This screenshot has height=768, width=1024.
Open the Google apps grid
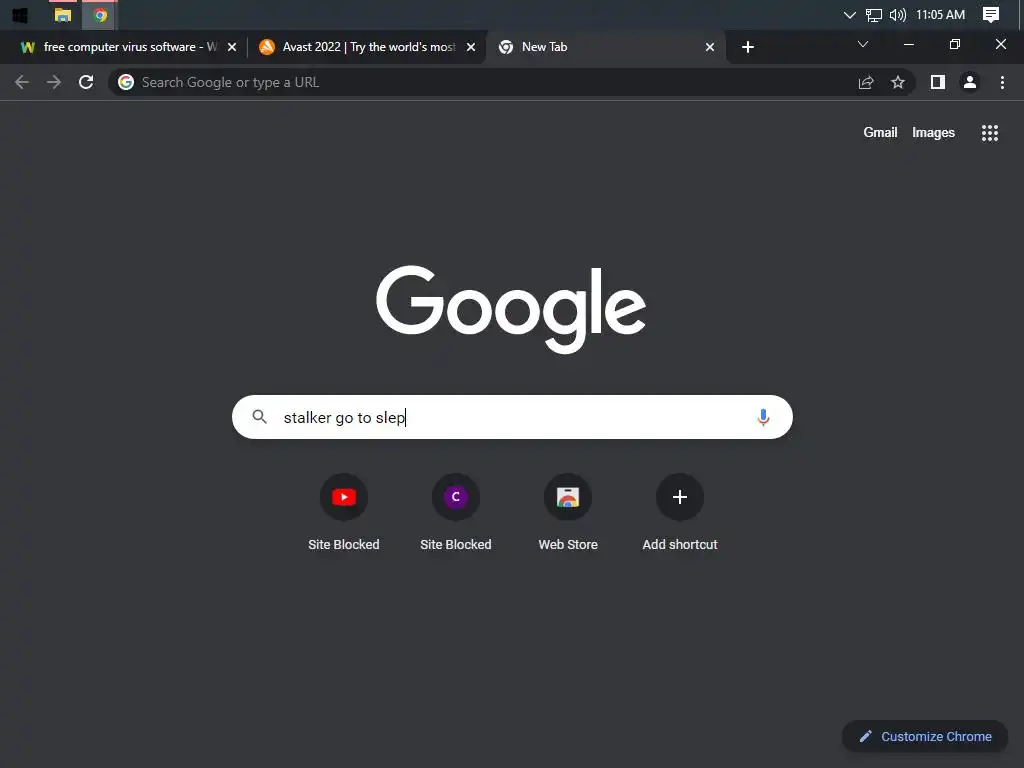click(x=990, y=133)
